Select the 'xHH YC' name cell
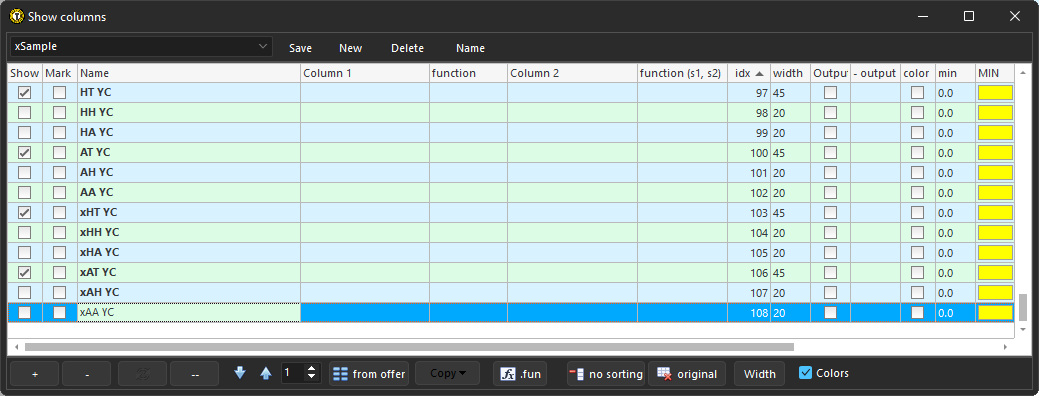 point(189,232)
